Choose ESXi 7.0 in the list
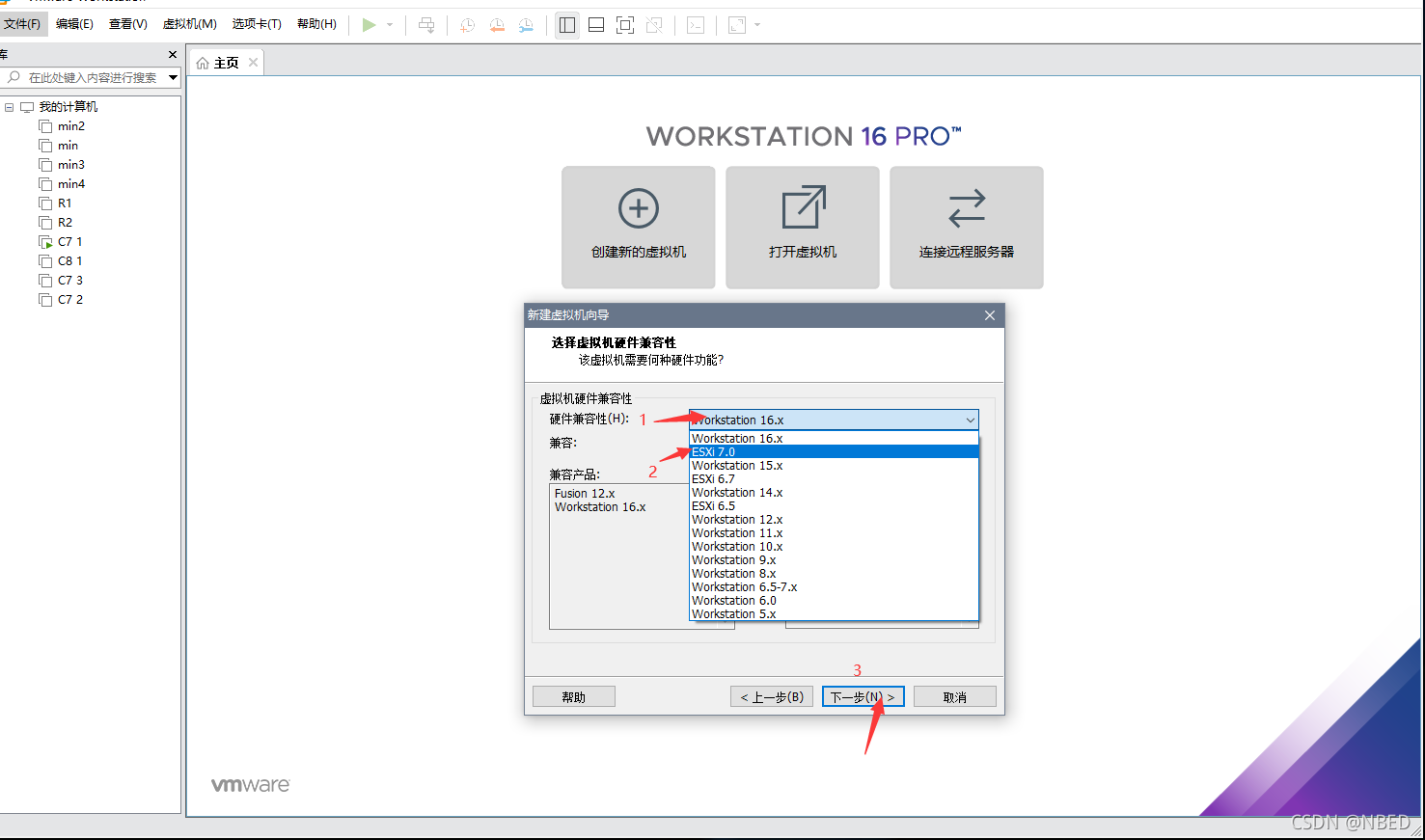Image resolution: width=1425 pixels, height=840 pixels. tap(834, 451)
